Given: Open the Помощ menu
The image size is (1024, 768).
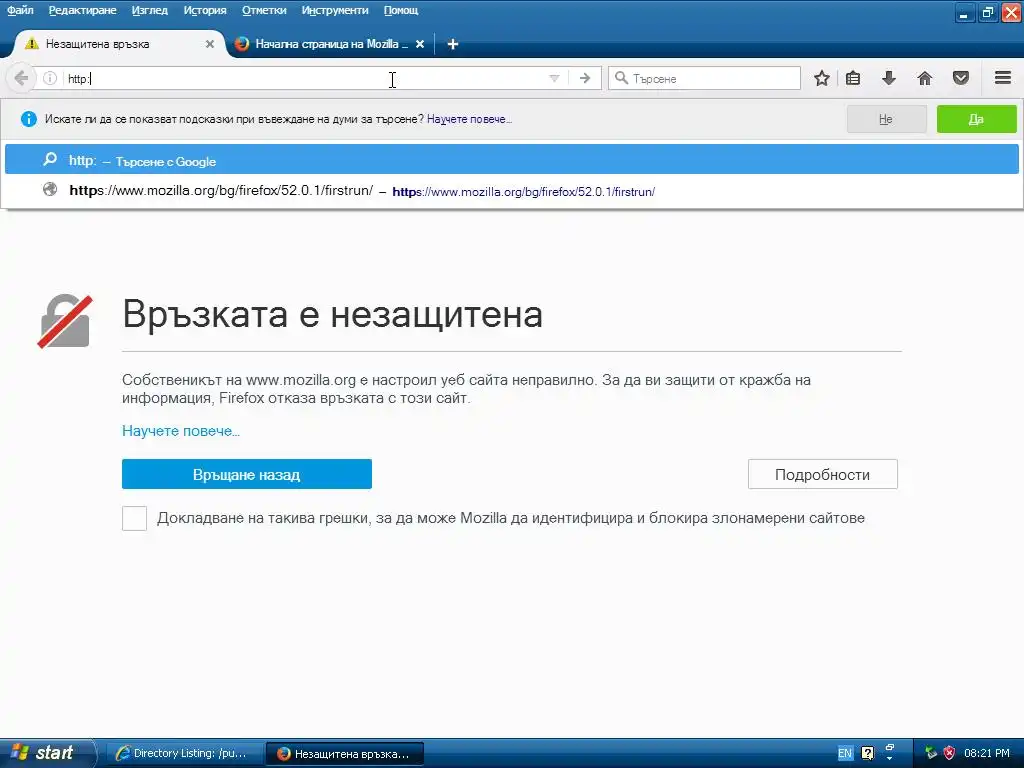Looking at the screenshot, I should pos(401,10).
